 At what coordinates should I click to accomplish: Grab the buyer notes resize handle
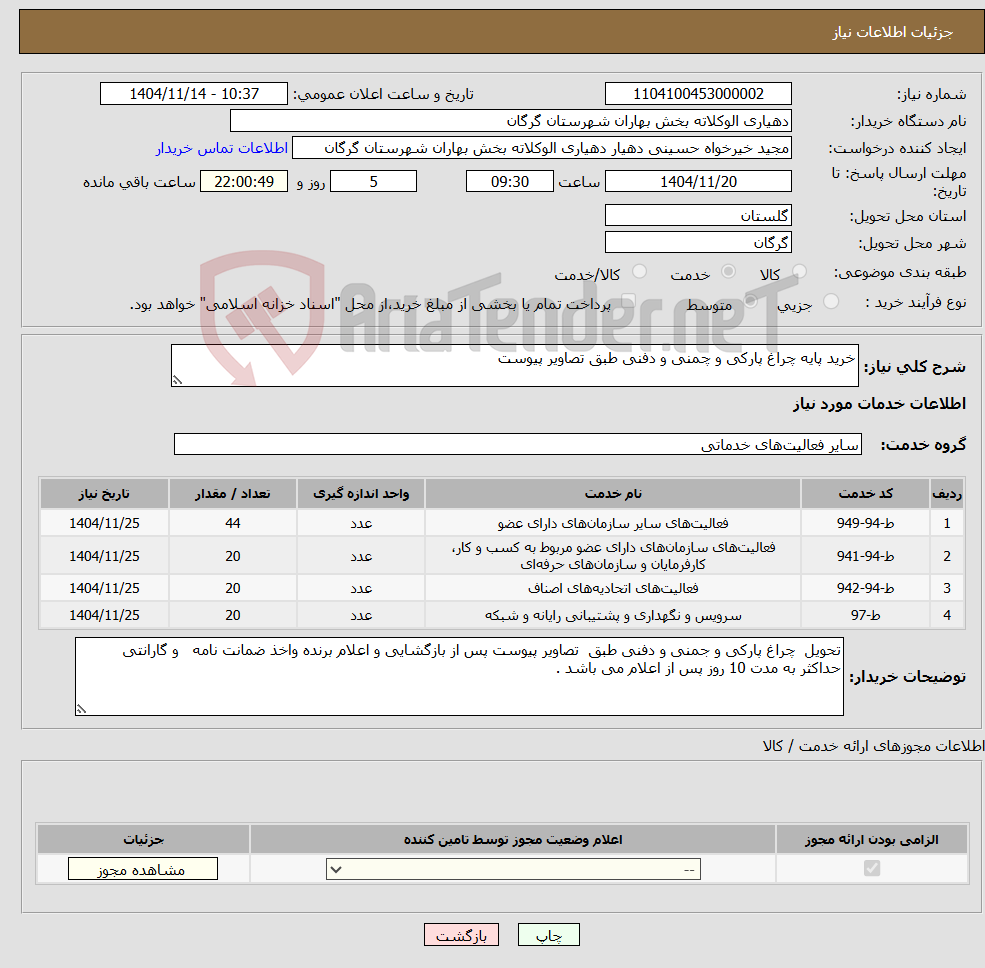coord(81,709)
